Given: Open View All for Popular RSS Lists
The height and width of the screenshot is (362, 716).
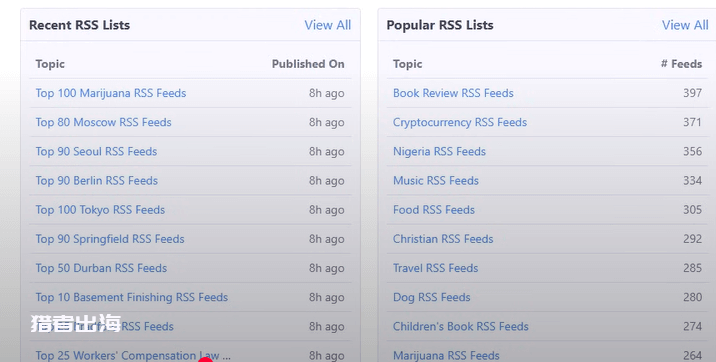Looking at the screenshot, I should tap(685, 25).
